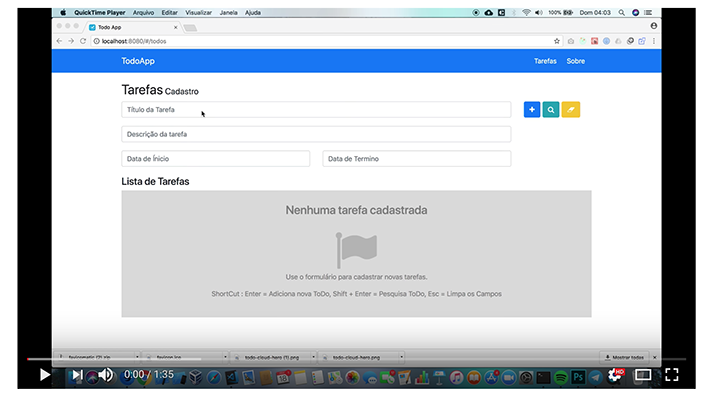Open the Ajuda menu
The height and width of the screenshot is (400, 710).
tap(253, 13)
